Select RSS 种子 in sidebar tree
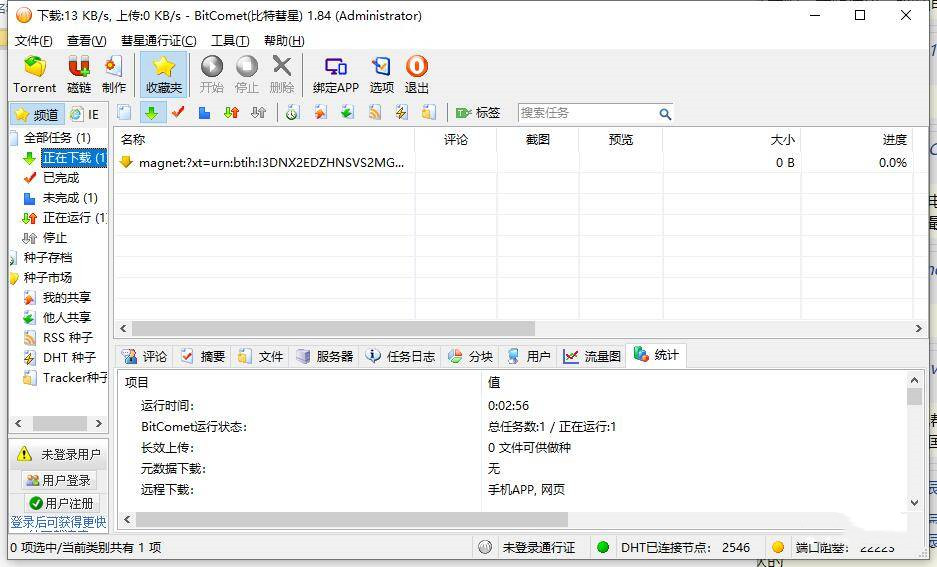Image resolution: width=937 pixels, height=567 pixels. click(x=68, y=338)
